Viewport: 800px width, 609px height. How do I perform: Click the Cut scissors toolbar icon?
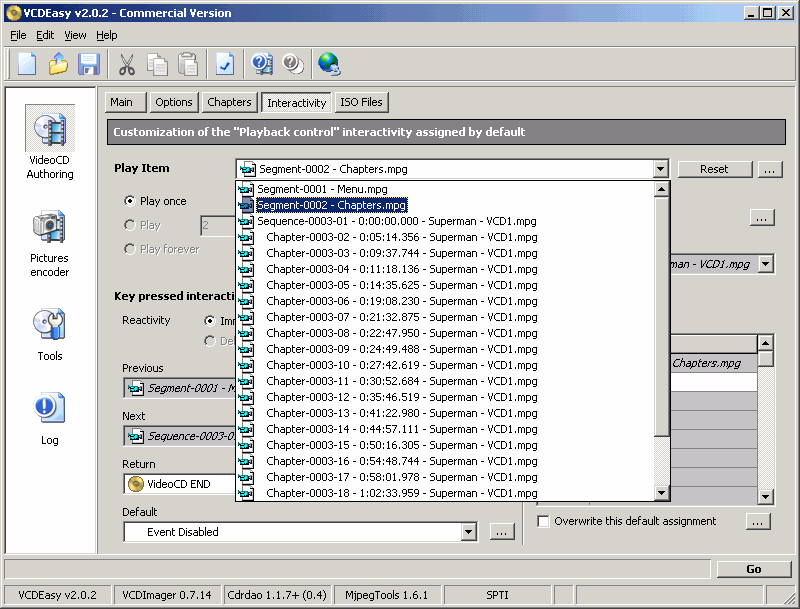point(127,64)
